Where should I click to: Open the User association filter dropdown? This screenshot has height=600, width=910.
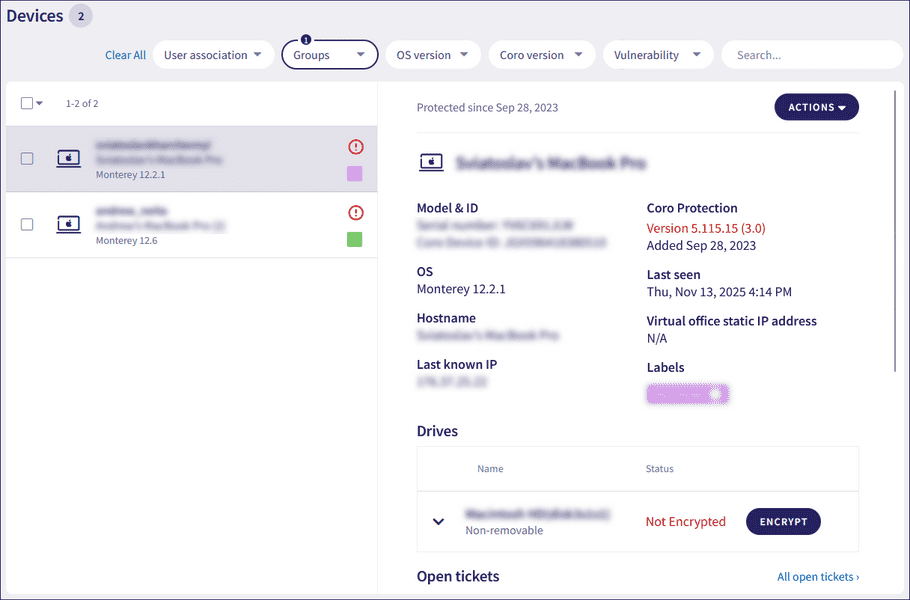click(213, 55)
